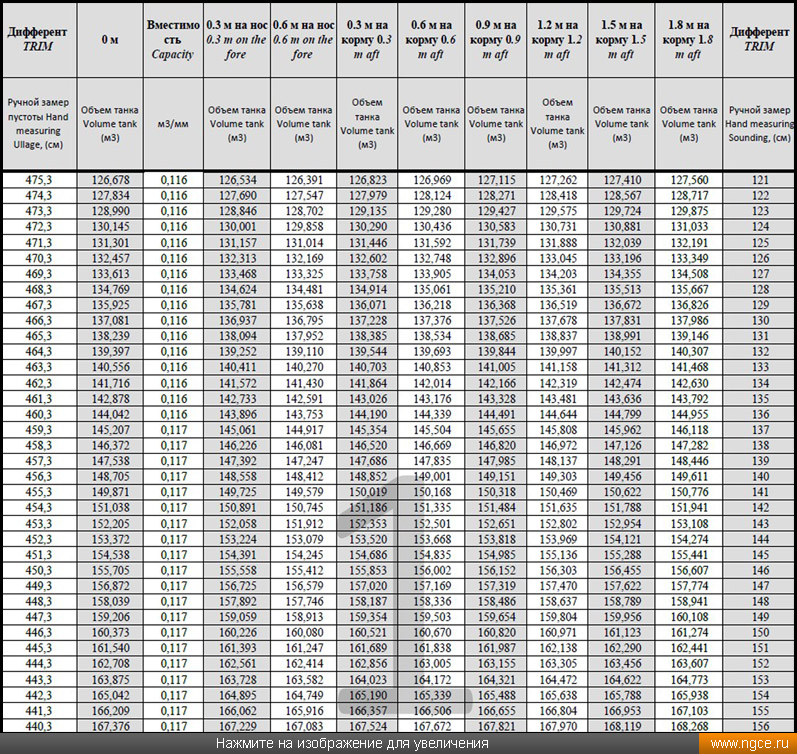This screenshot has height=754, width=797.
Task: Click the cell reading 154,538
Action: (x=110, y=555)
